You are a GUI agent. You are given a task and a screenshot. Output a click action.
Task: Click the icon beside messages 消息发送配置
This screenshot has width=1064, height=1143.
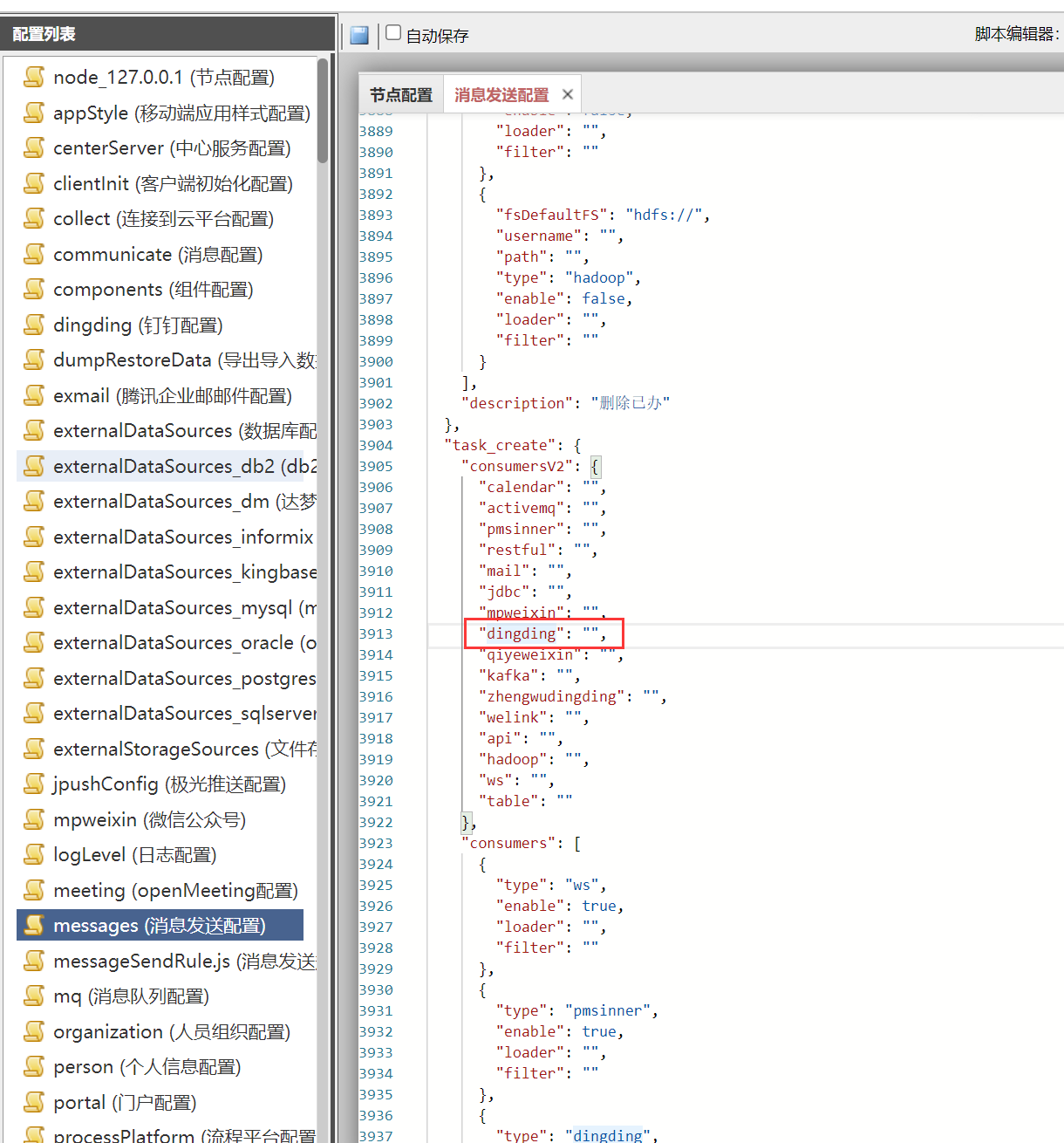pos(34,925)
